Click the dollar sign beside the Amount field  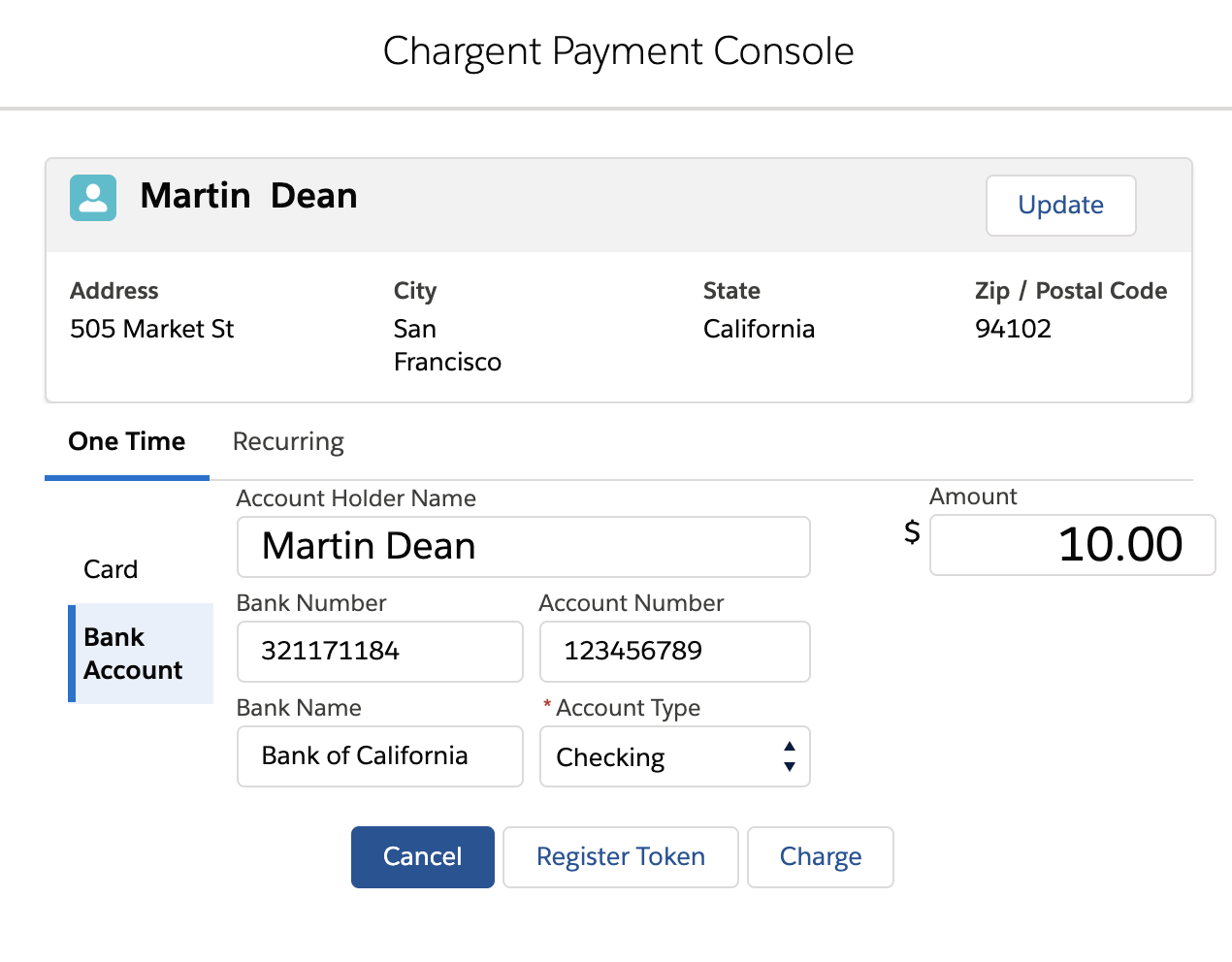[x=910, y=532]
